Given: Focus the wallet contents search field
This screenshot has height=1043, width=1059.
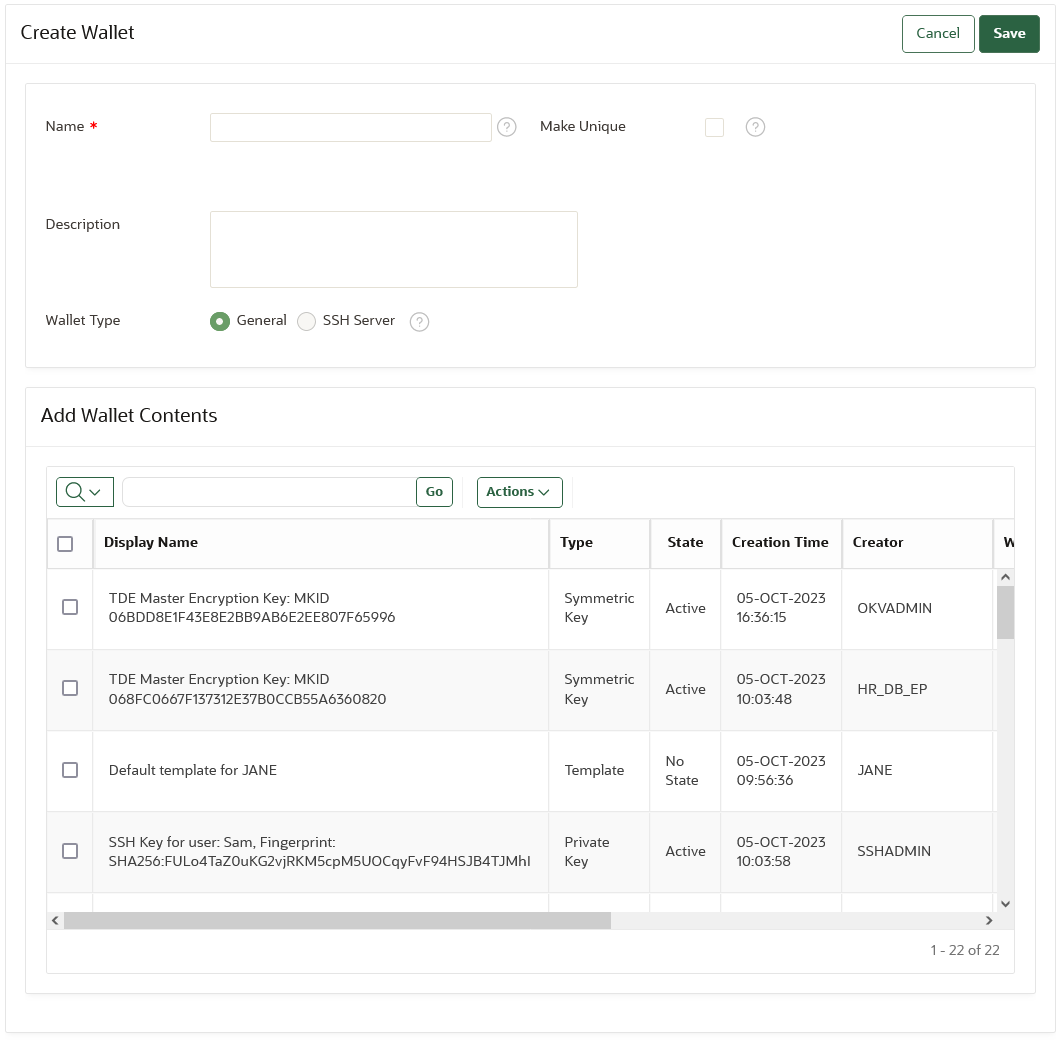Looking at the screenshot, I should (x=269, y=492).
